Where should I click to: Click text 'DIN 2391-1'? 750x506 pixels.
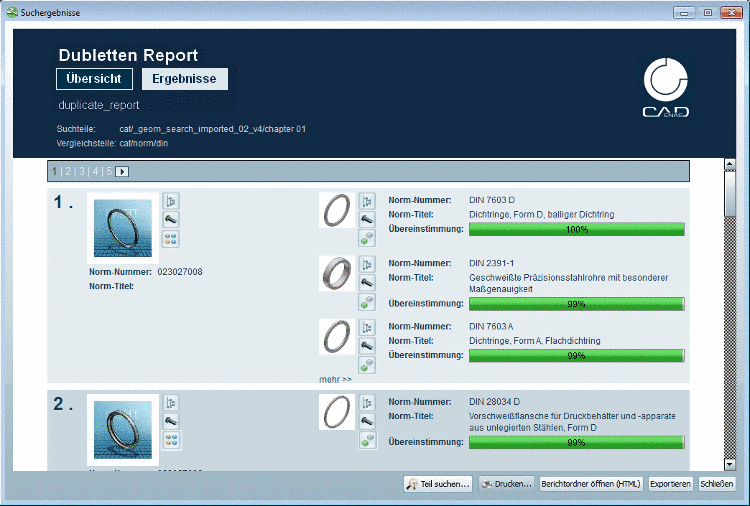click(492, 263)
